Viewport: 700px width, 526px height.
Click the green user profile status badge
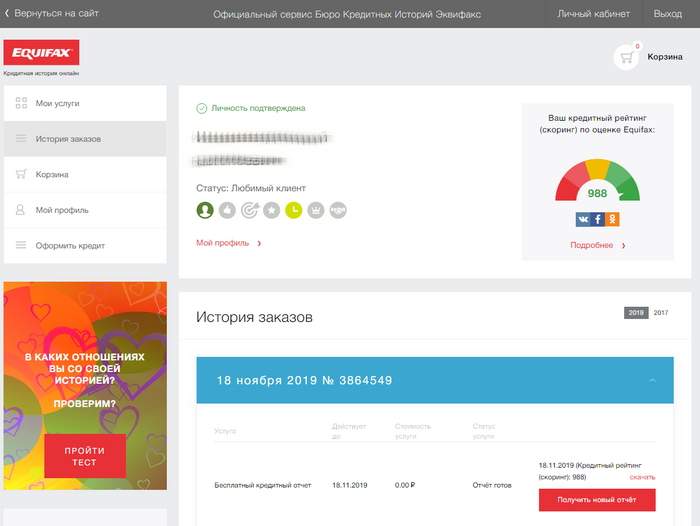coord(205,210)
